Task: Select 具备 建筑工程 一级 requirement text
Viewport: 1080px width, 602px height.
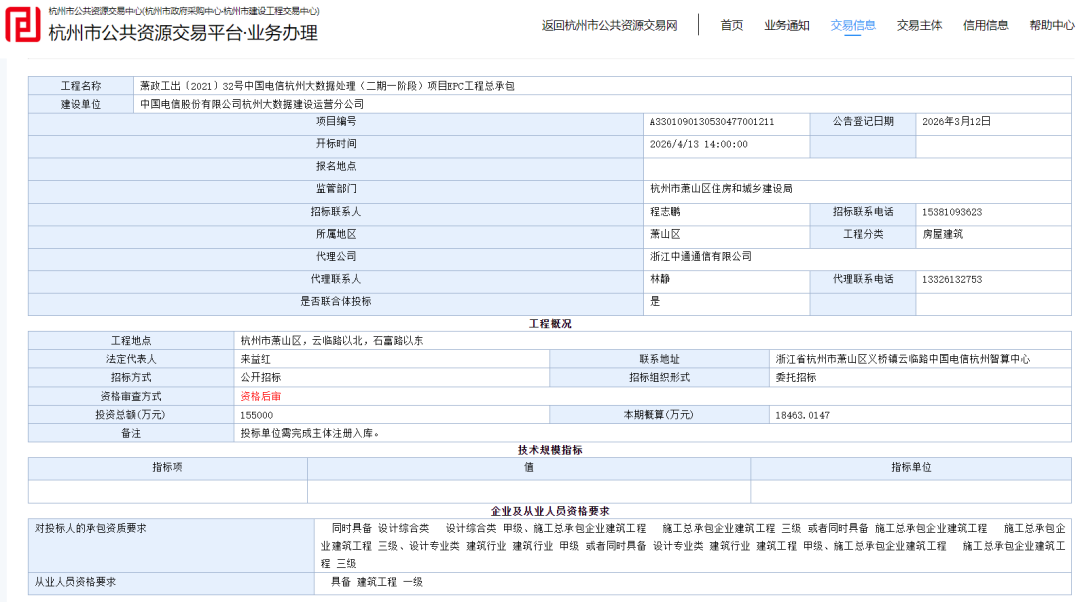Action: coord(377,582)
